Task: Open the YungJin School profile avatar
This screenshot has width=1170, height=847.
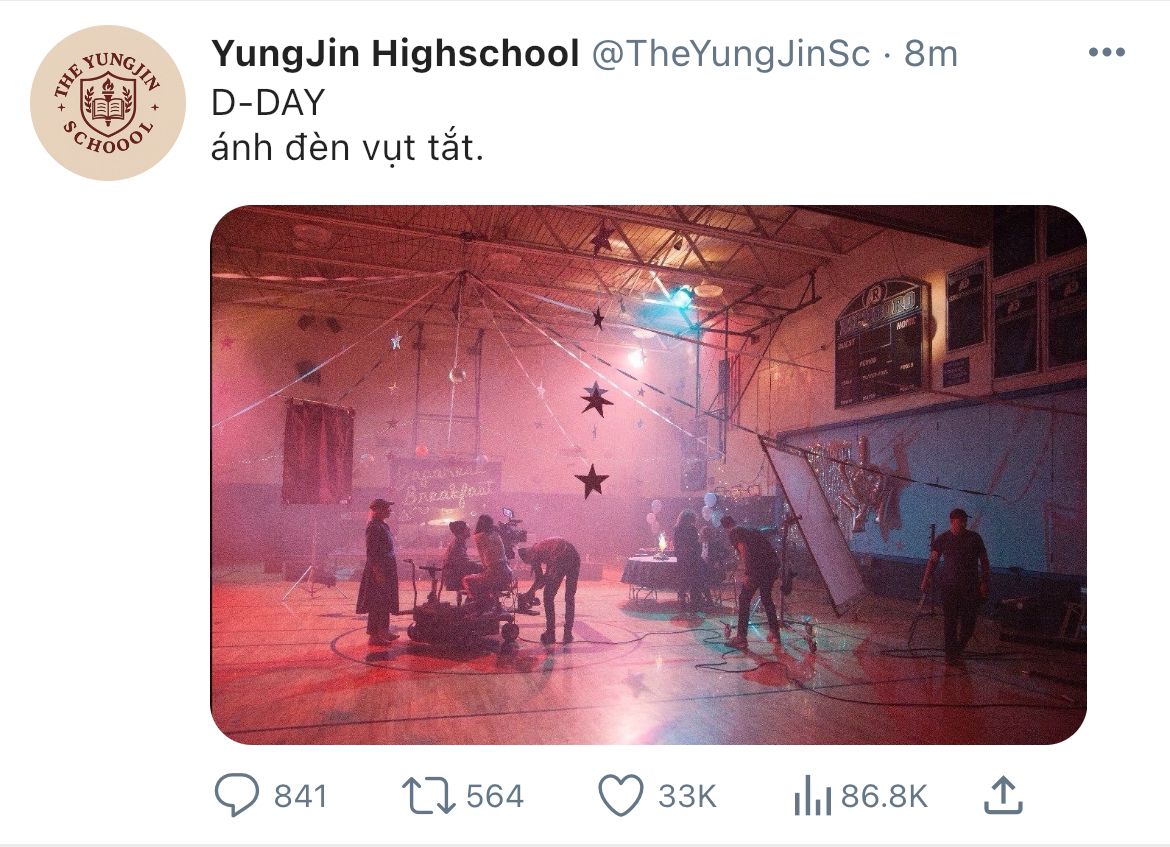Action: [107, 103]
